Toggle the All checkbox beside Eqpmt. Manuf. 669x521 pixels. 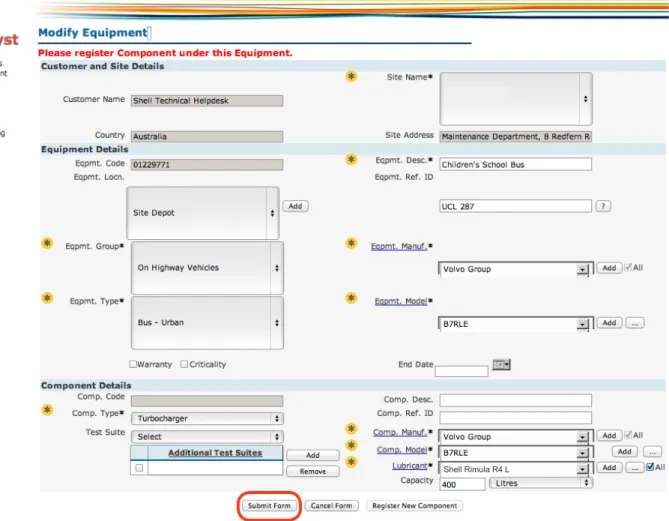[x=628, y=267]
